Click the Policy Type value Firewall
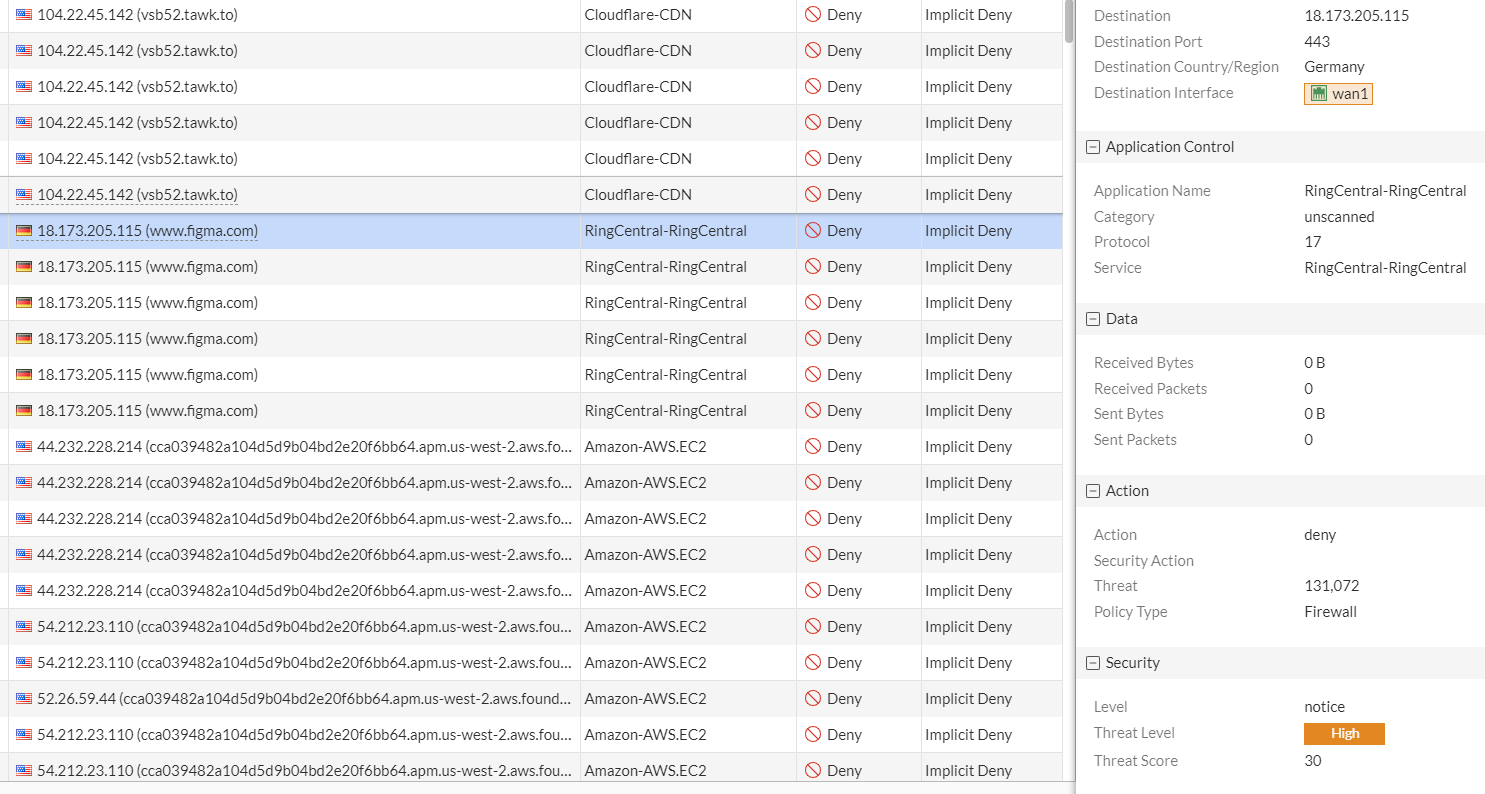The width and height of the screenshot is (1485, 794). point(1331,612)
